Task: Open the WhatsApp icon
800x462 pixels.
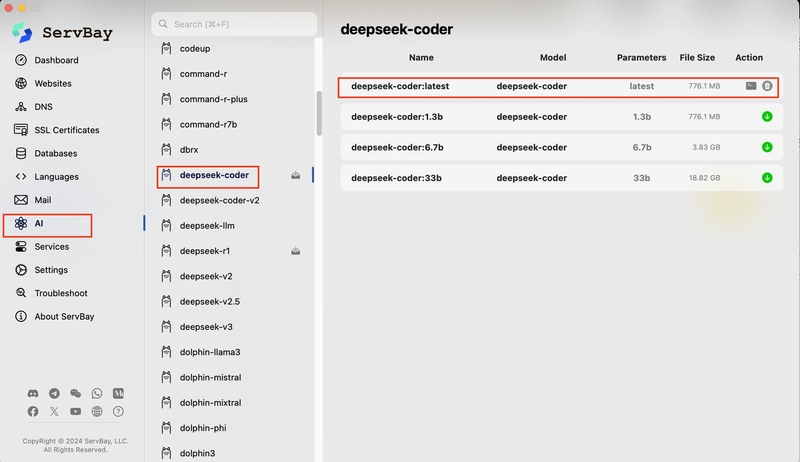Action: tap(97, 393)
